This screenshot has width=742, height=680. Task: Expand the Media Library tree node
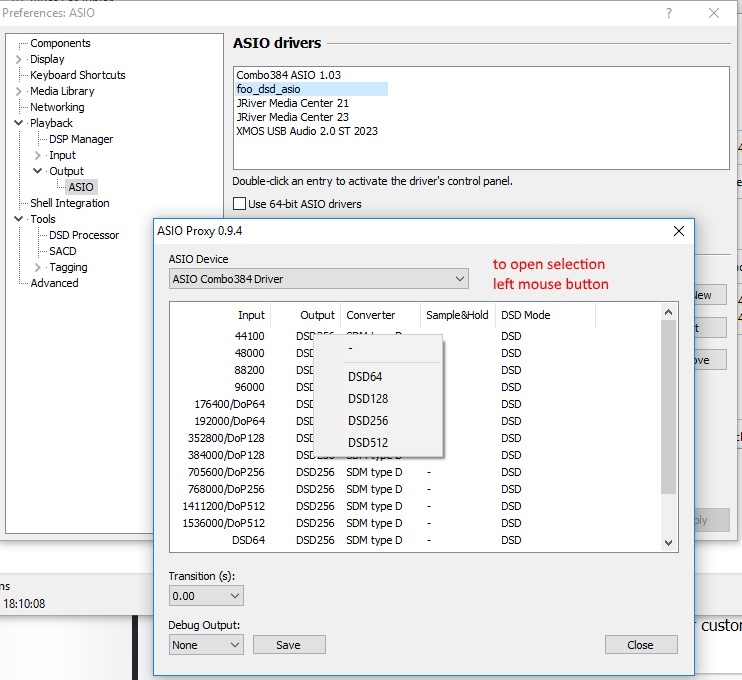tap(19, 91)
